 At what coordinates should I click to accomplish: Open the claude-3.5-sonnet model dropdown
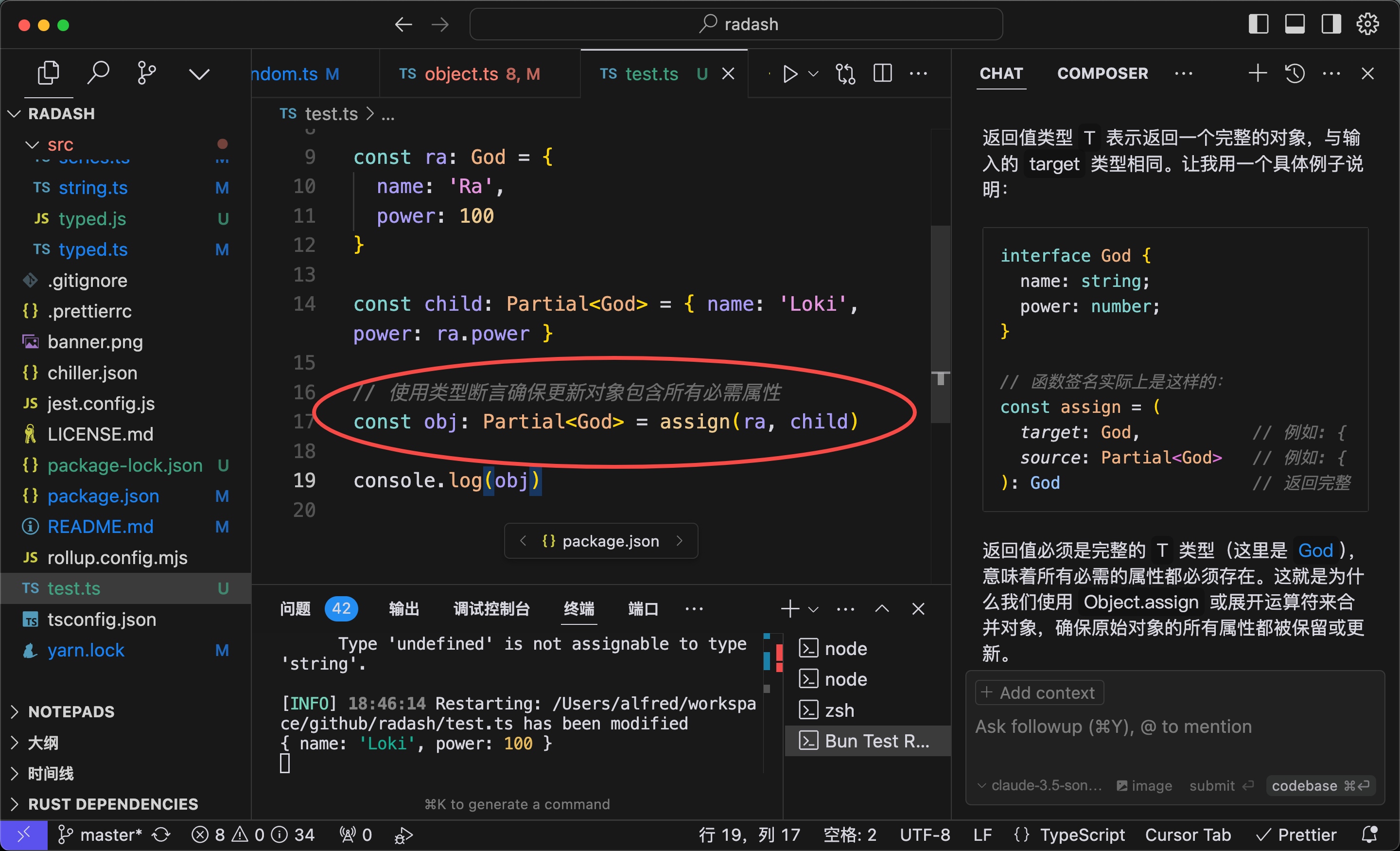coord(1040,785)
